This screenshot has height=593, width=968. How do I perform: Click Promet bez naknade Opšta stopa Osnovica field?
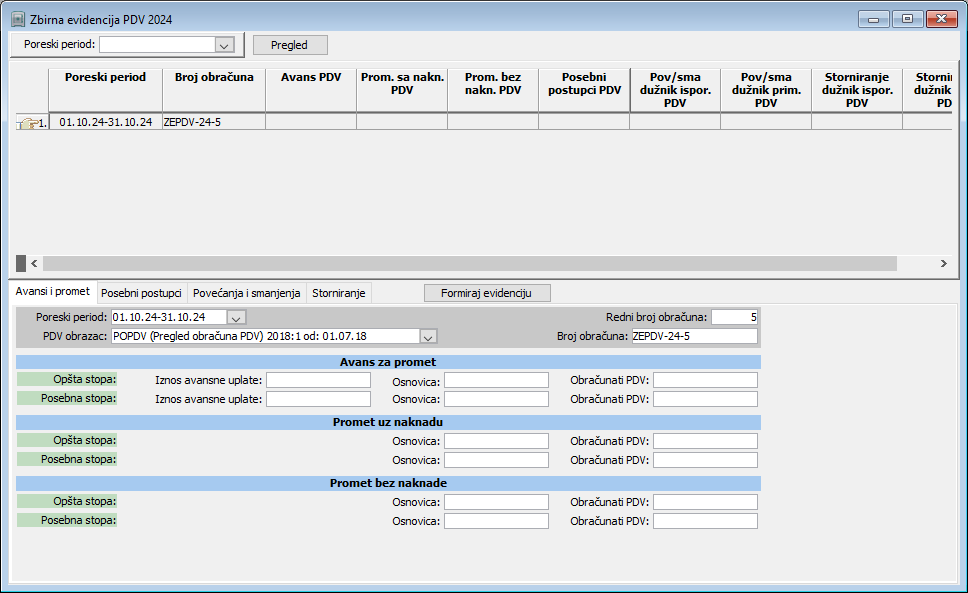pos(496,502)
